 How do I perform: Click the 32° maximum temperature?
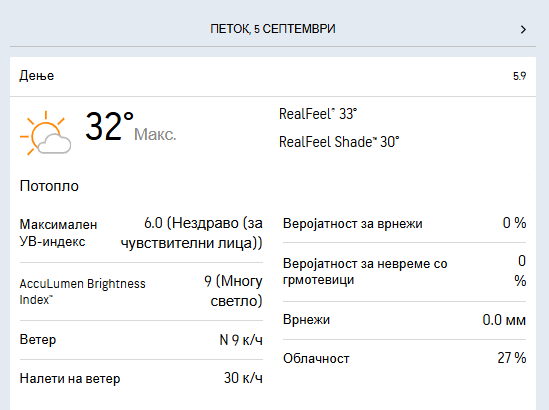[x=109, y=126]
